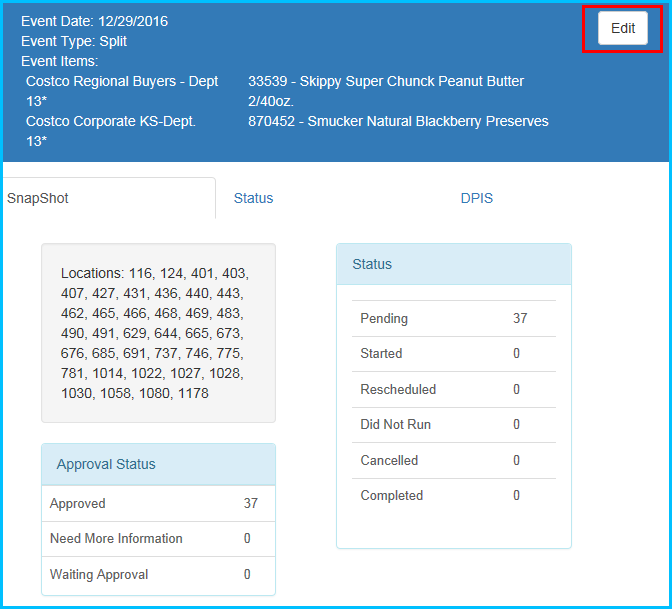Select the Pending status row

coord(453,319)
